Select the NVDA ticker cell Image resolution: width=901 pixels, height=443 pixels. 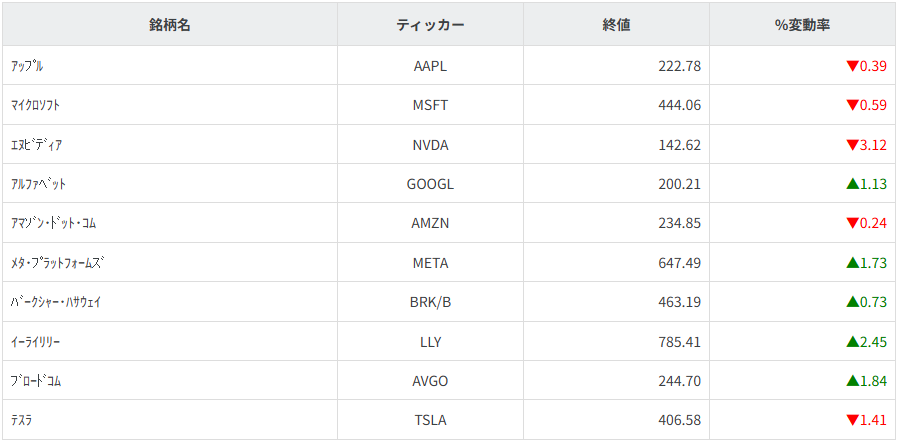click(430, 145)
